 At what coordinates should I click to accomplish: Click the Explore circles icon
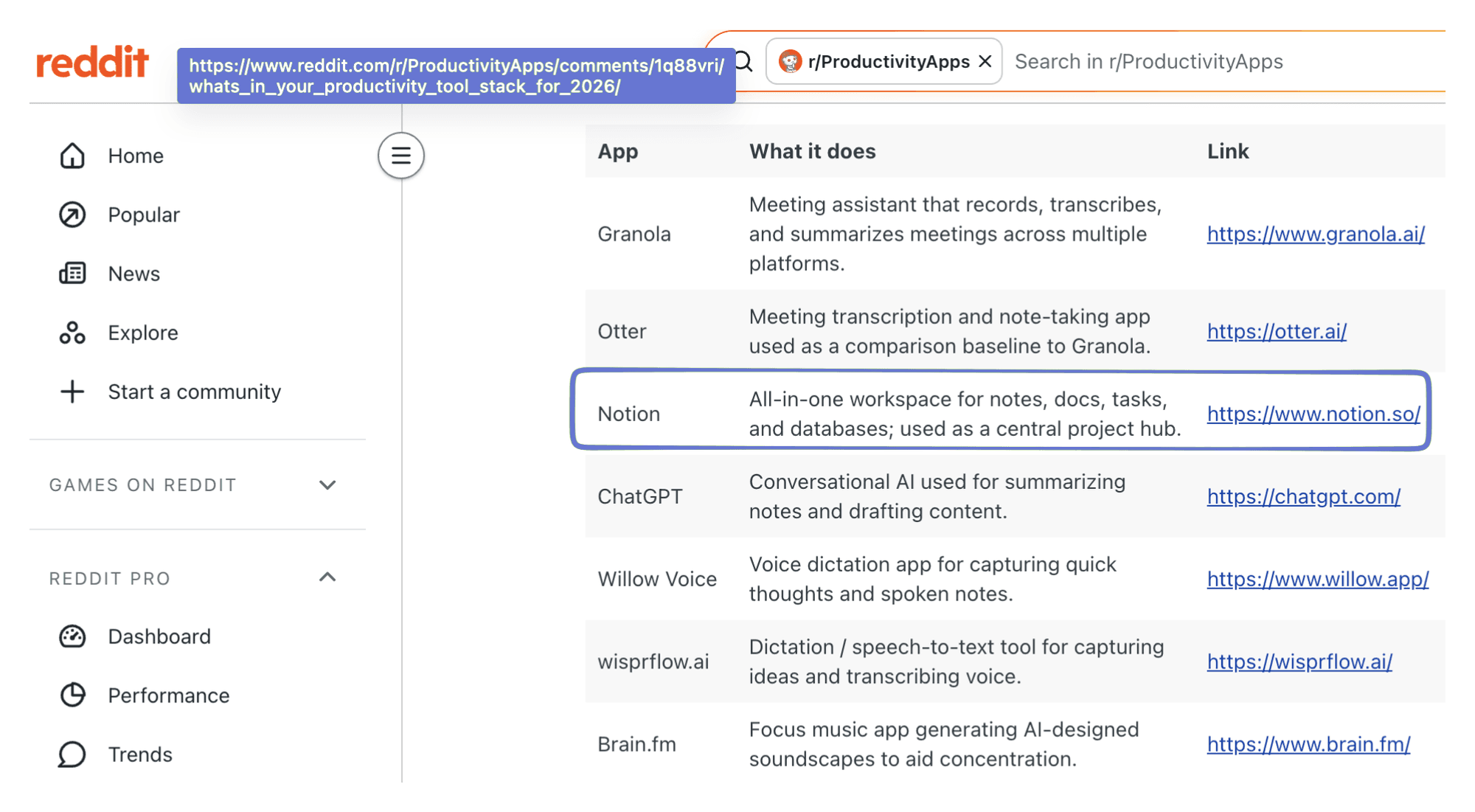(72, 333)
